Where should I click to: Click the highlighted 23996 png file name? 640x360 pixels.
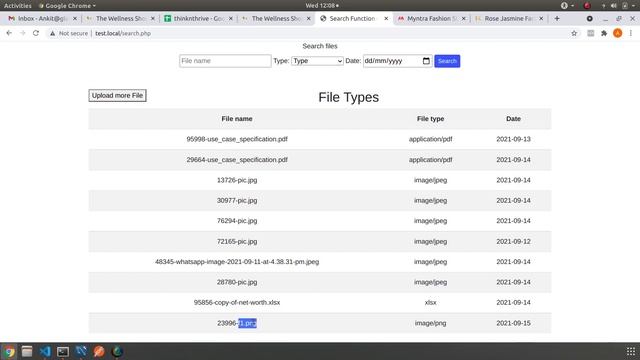click(x=237, y=323)
